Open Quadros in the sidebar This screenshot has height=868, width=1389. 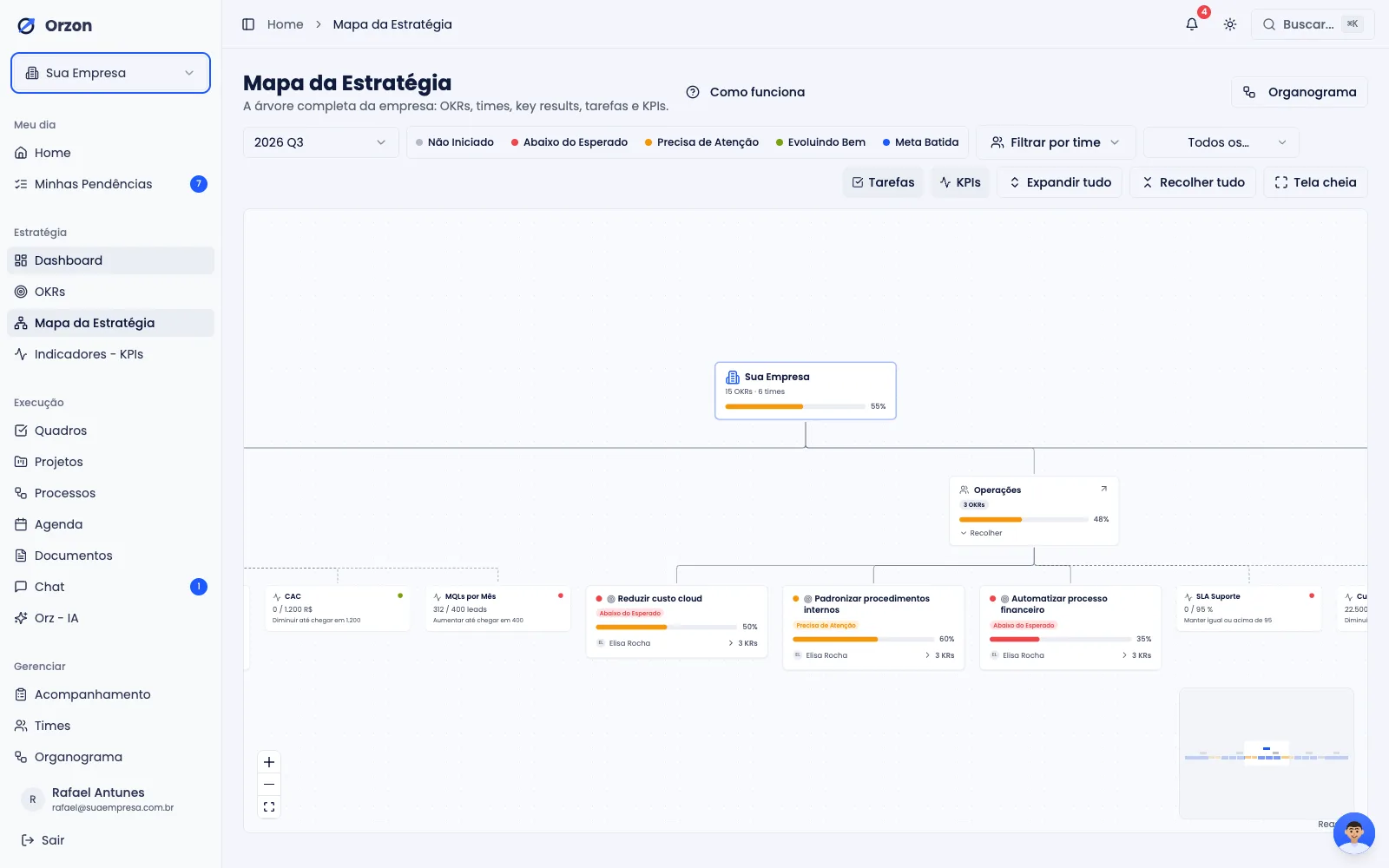coord(110,431)
